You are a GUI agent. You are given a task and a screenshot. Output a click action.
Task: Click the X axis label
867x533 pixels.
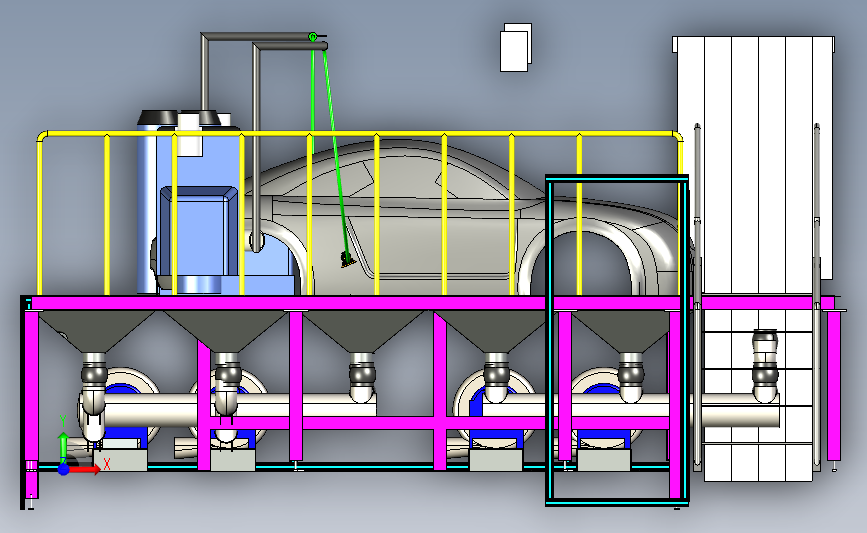pos(107,464)
